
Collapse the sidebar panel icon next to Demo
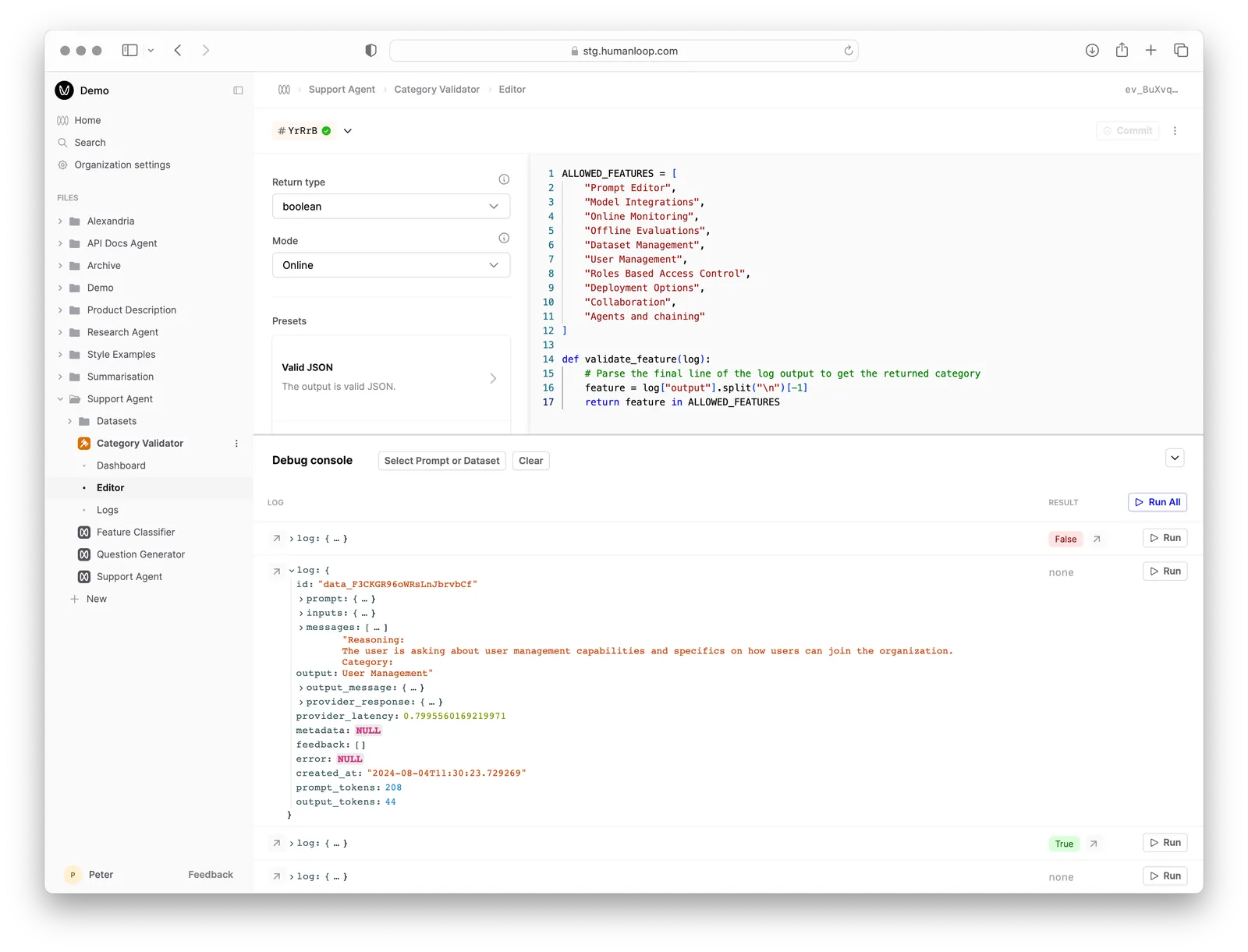(238, 90)
